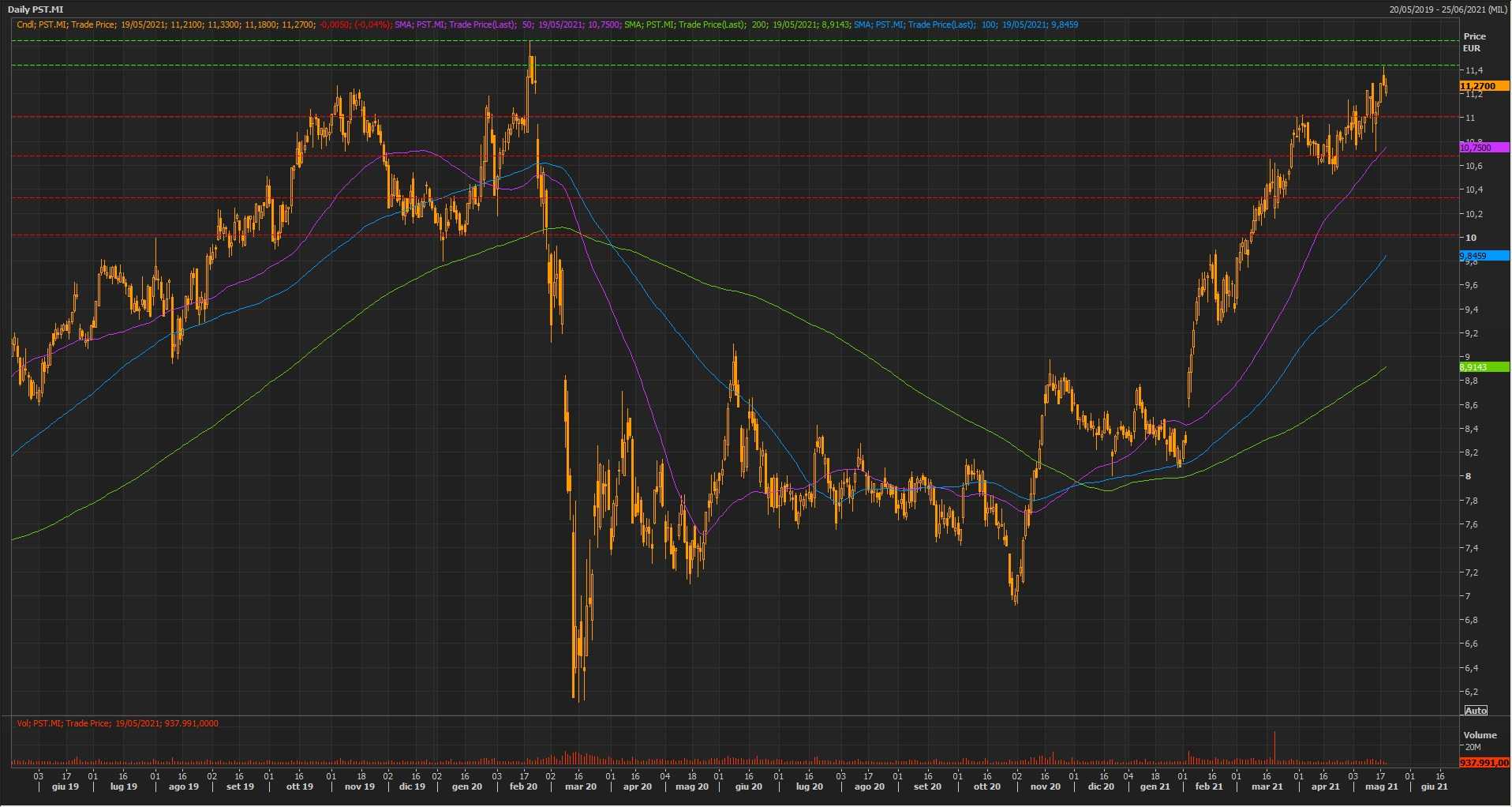Click the Daily PST.MI chart title
The image size is (1512, 807).
click(x=36, y=9)
